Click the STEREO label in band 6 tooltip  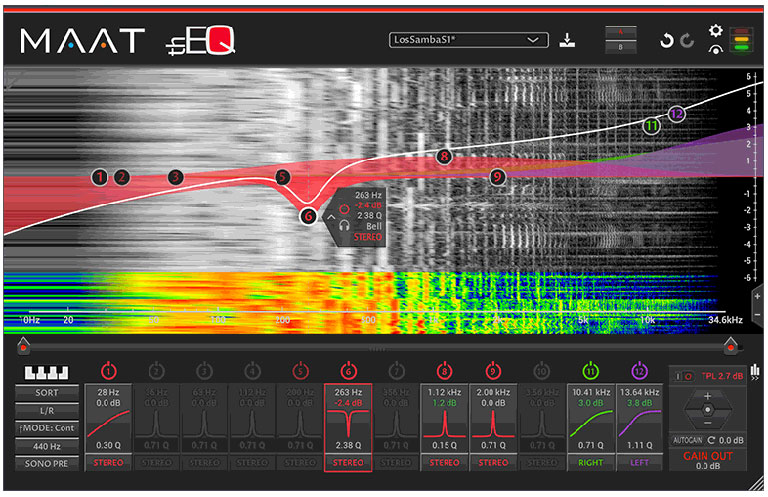click(368, 237)
